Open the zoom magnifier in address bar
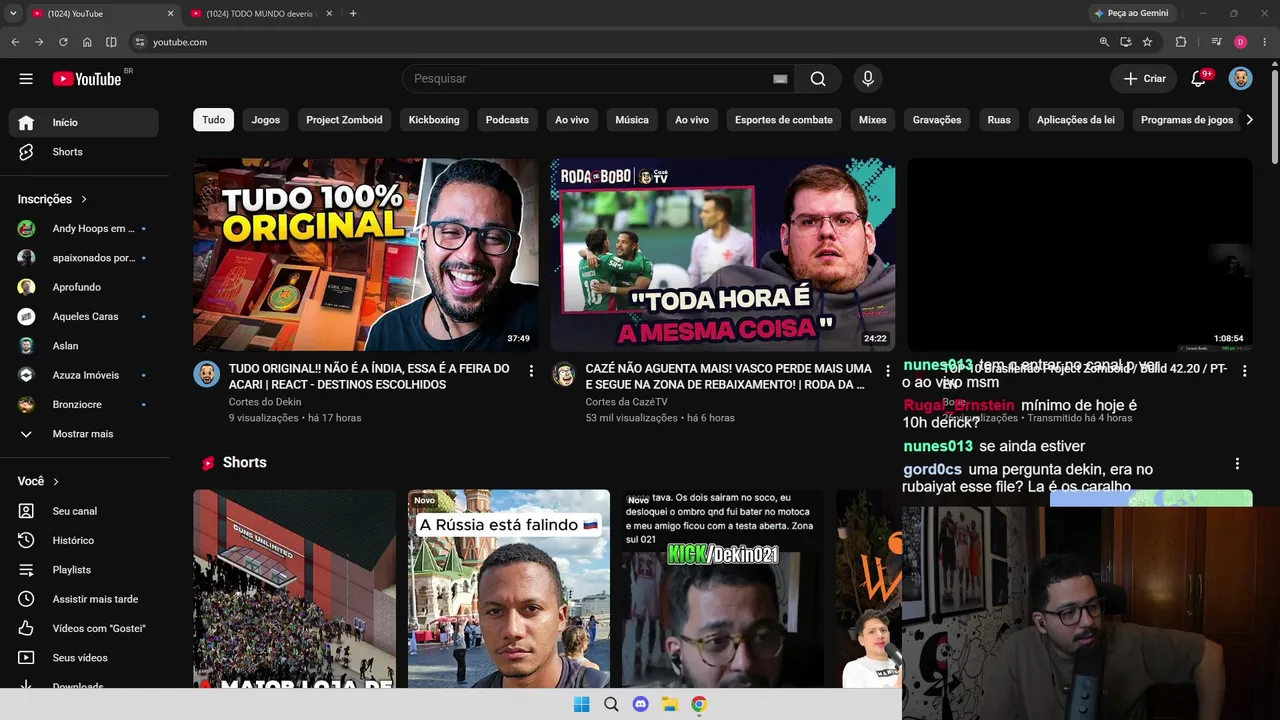Screen dimensions: 1280x720 pyautogui.click(x=1104, y=42)
